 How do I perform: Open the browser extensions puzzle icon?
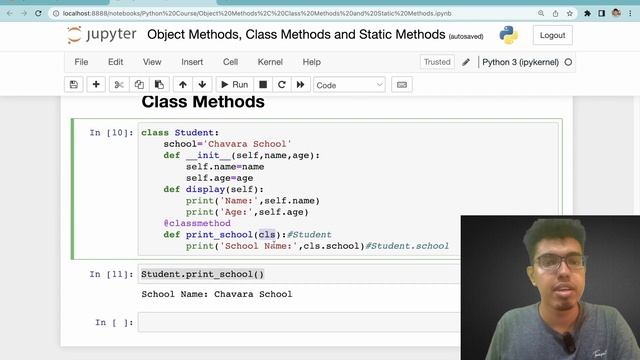[587, 13]
